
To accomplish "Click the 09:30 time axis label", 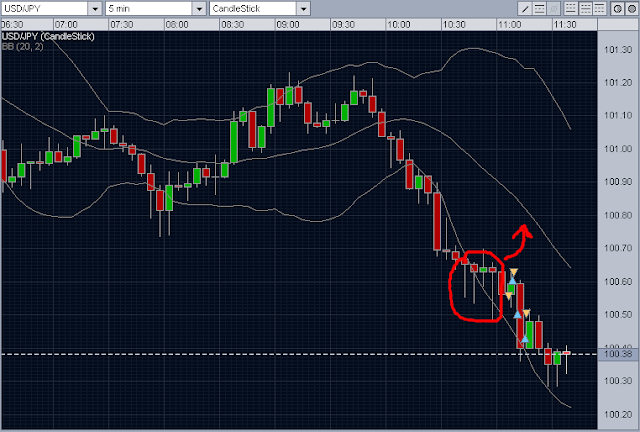I will coord(343,24).
